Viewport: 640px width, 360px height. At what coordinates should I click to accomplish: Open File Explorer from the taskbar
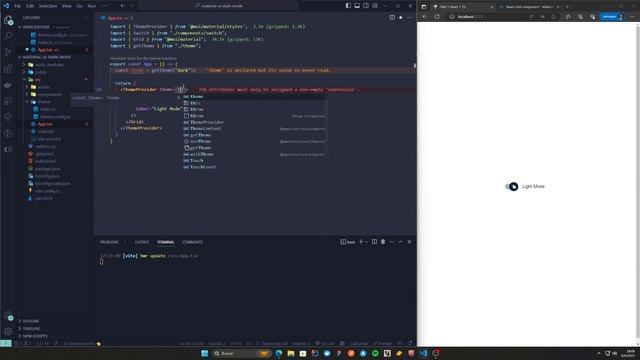[x=291, y=353]
